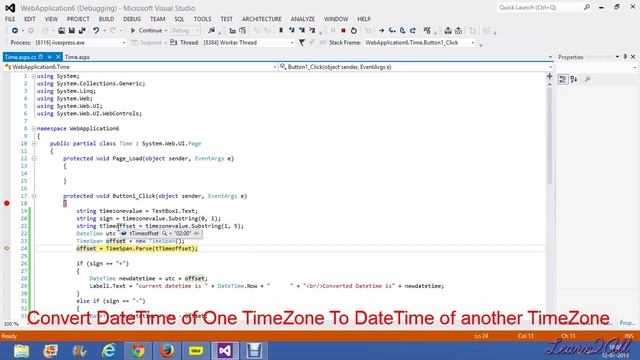Save the file with the Save icon

(x=71, y=31)
